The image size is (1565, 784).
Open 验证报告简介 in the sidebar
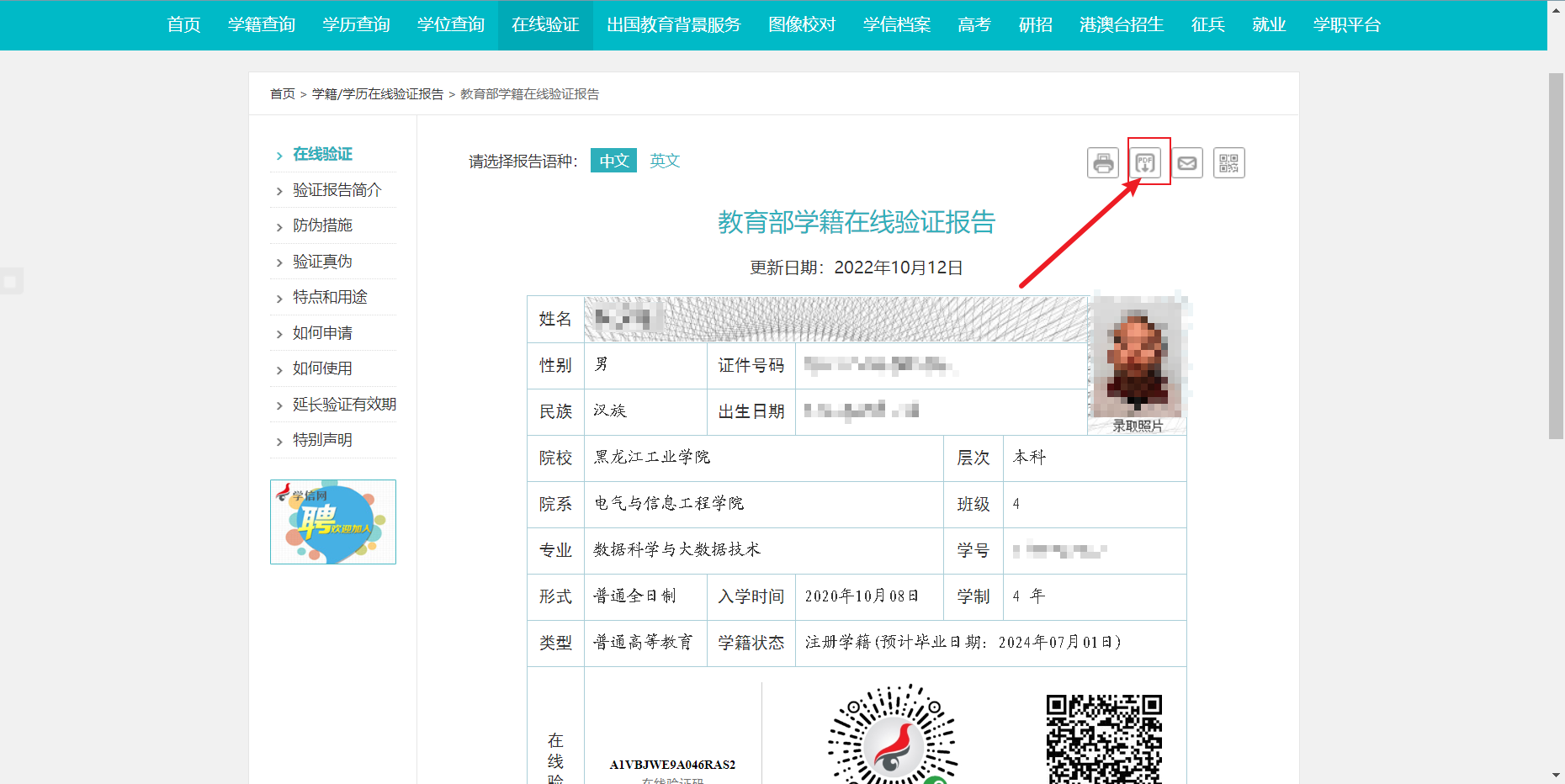(337, 190)
